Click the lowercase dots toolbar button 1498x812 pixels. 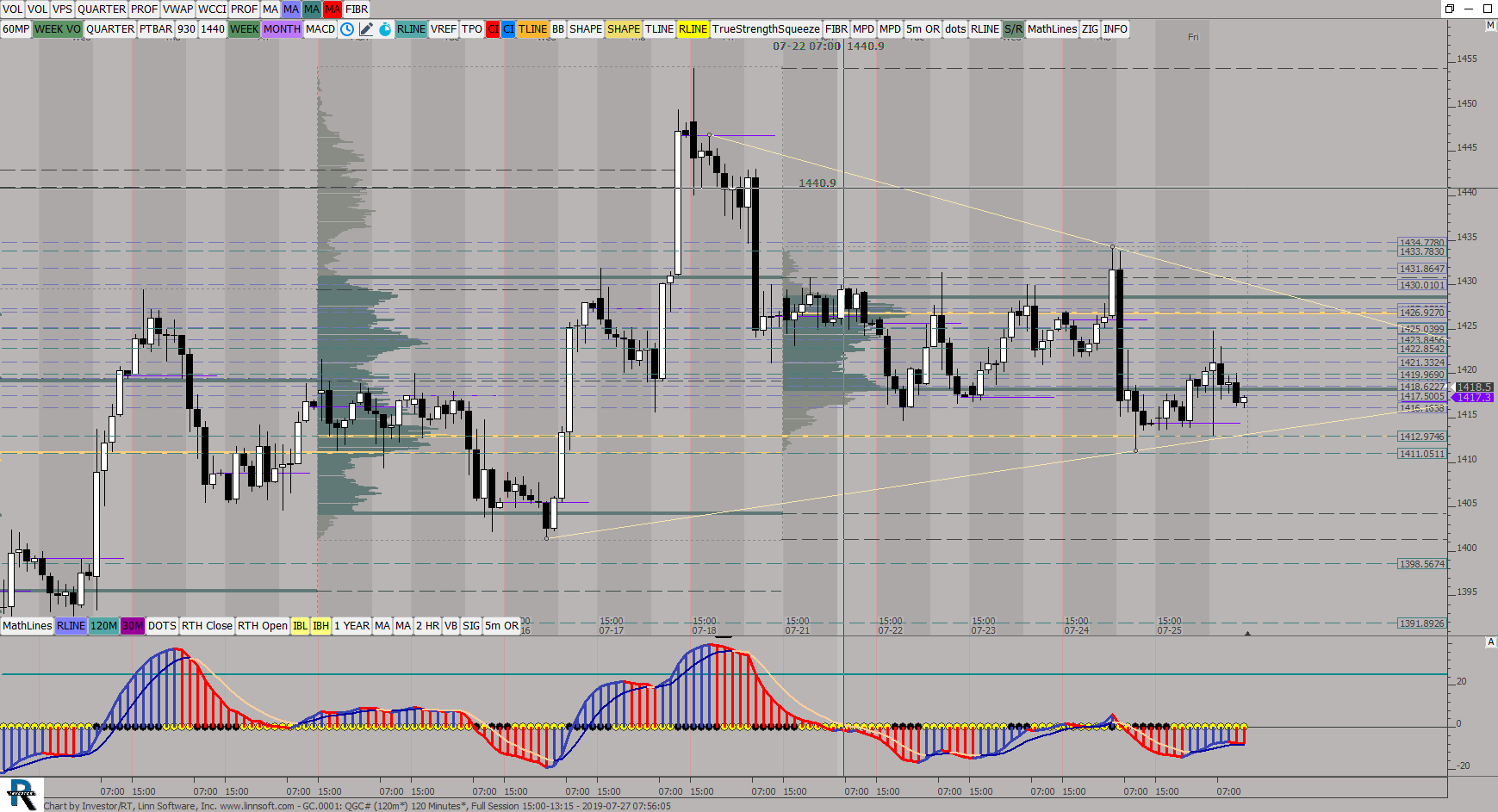click(955, 29)
